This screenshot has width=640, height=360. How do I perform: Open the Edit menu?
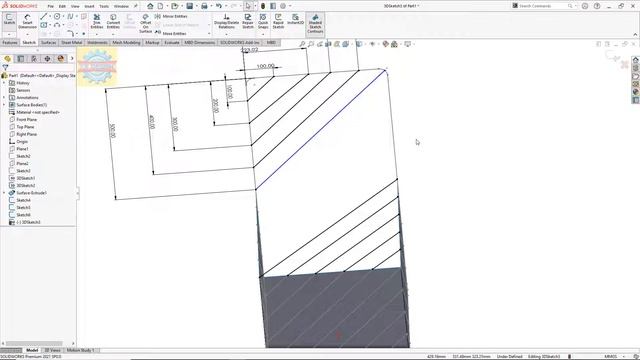click(62, 7)
